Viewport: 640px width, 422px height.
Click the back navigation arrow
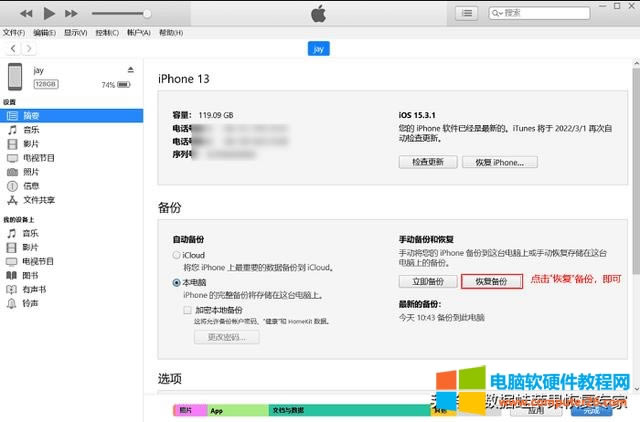pos(12,48)
